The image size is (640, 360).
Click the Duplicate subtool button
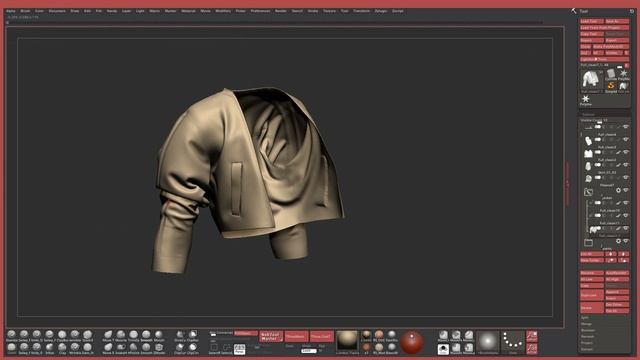591,295
